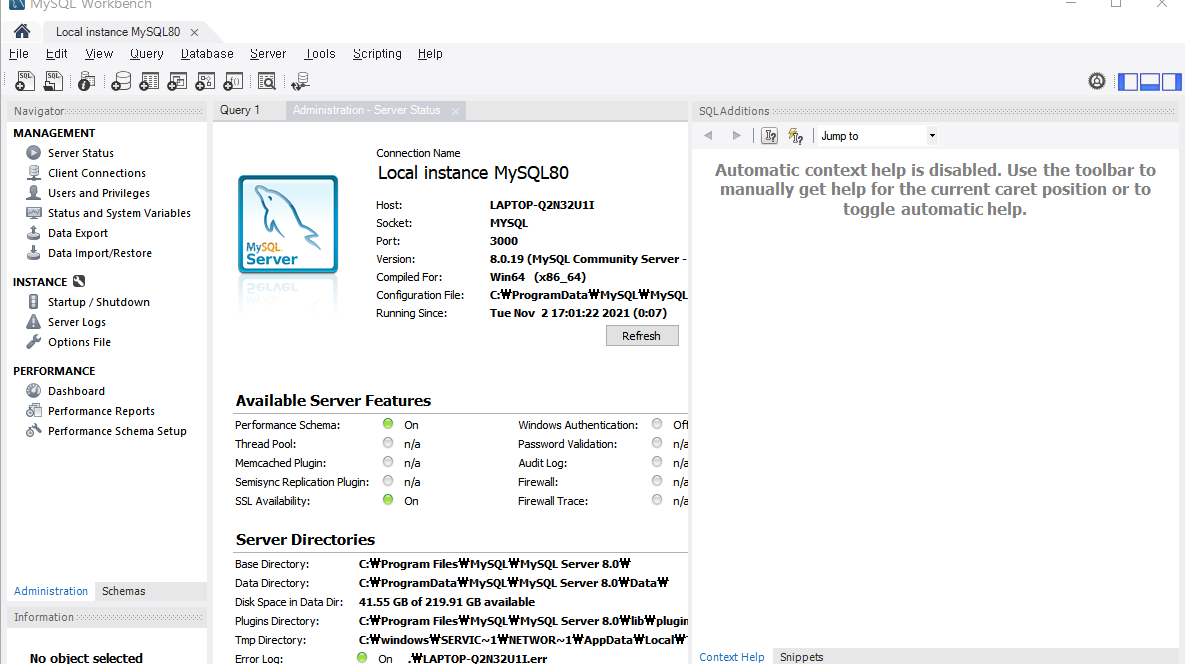
Task: Click SSL Availability status indicator
Action: [388, 499]
